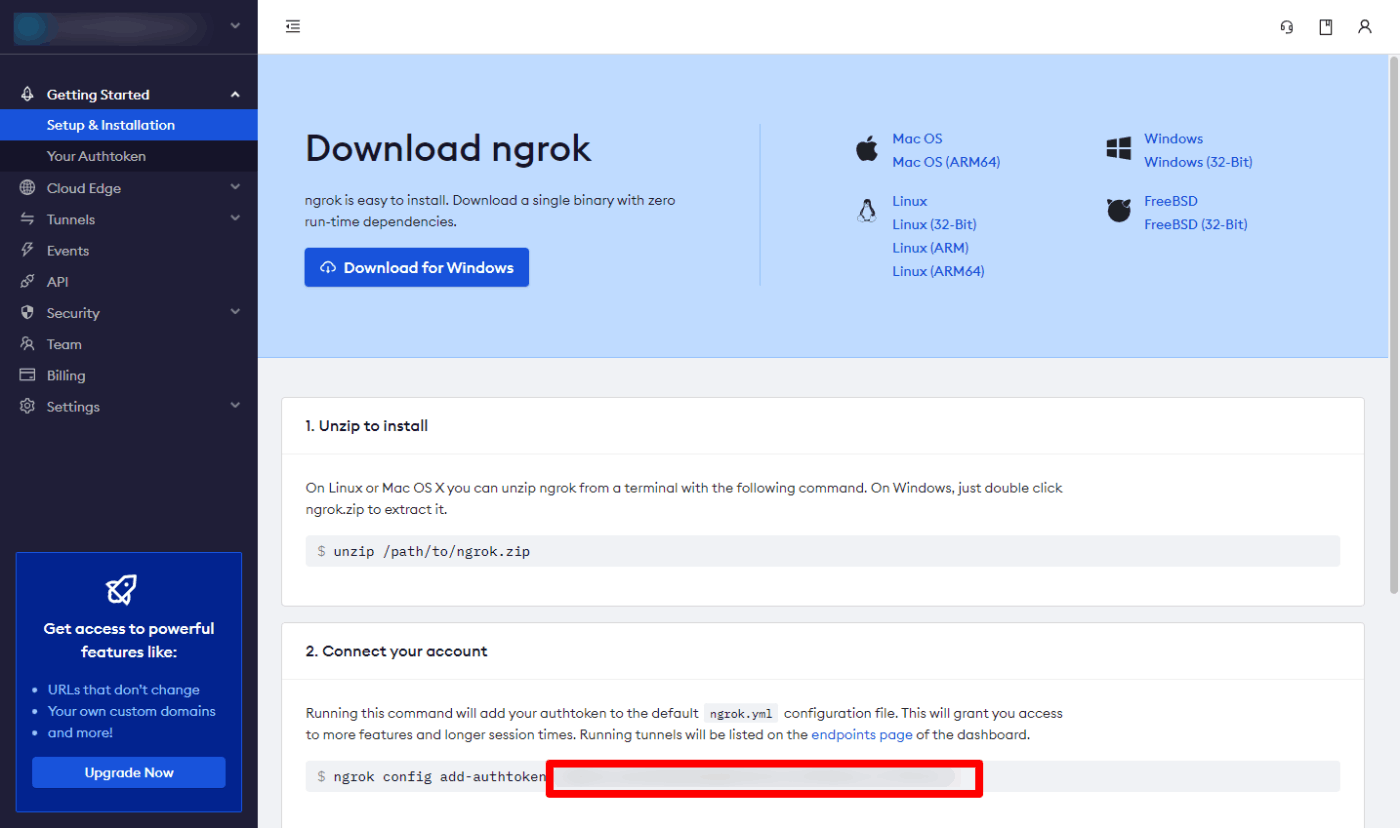The image size is (1400, 828).
Task: Download the Mac OS (ARM64) build
Action: coord(946,162)
